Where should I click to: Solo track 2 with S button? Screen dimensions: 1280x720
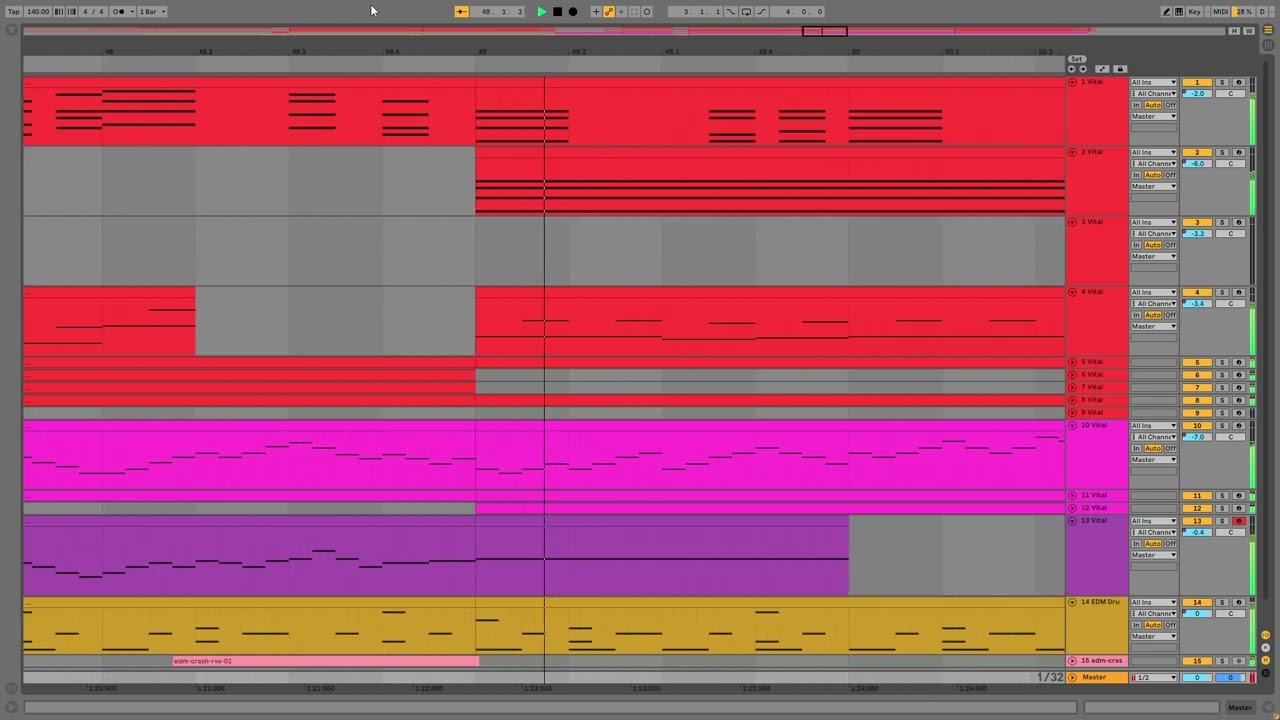coord(1221,152)
